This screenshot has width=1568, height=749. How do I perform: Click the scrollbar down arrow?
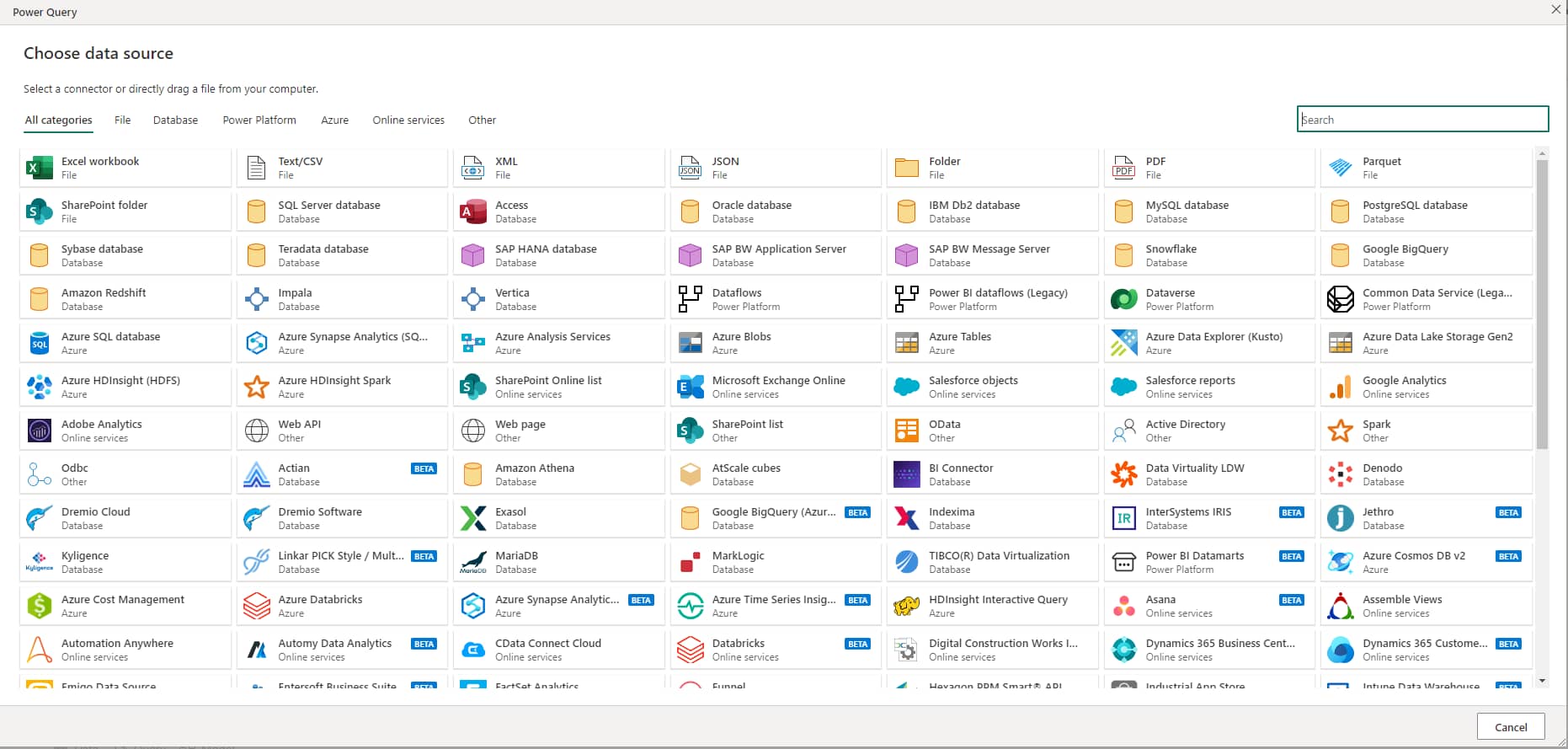[1542, 681]
